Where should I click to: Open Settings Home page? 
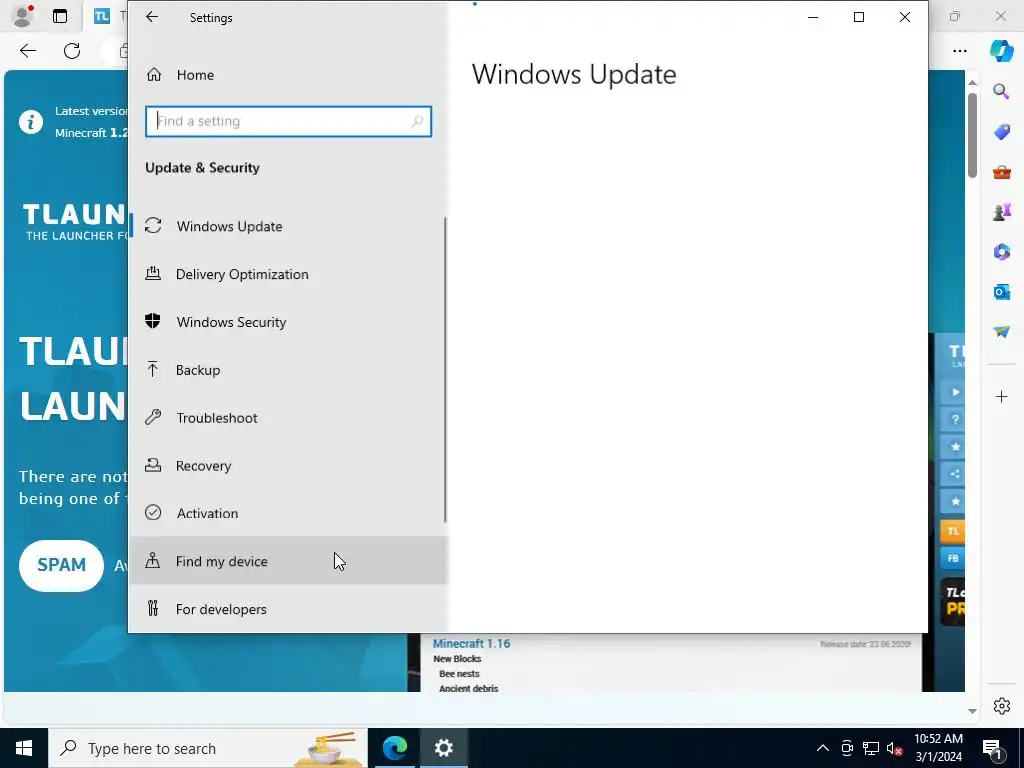(288, 75)
